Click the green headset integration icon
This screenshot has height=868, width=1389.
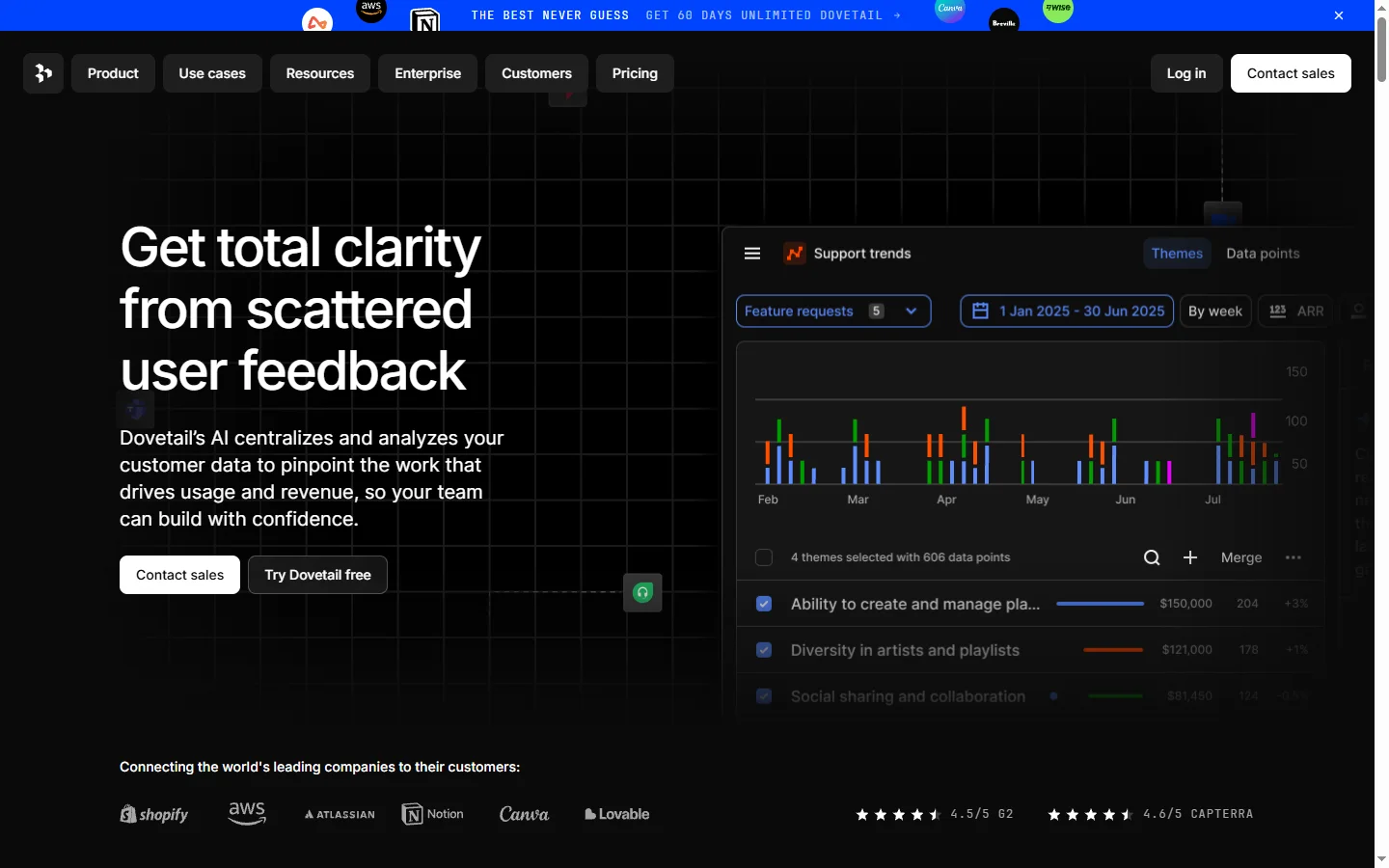point(642,592)
